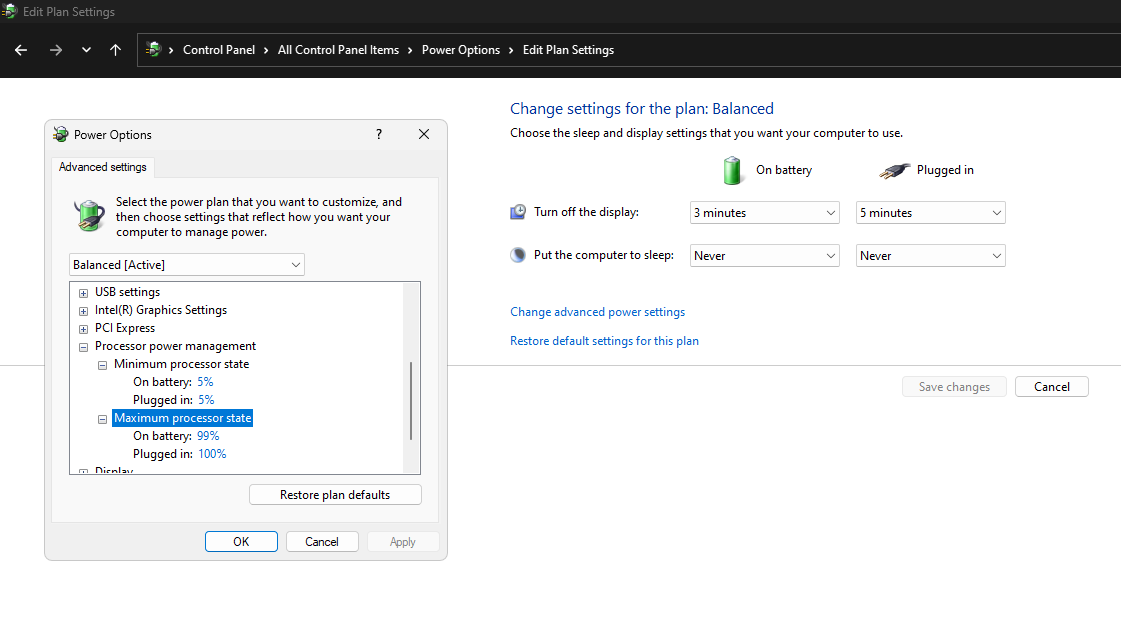
Task: Collapse the Minimum processor state node
Action: coord(102,365)
